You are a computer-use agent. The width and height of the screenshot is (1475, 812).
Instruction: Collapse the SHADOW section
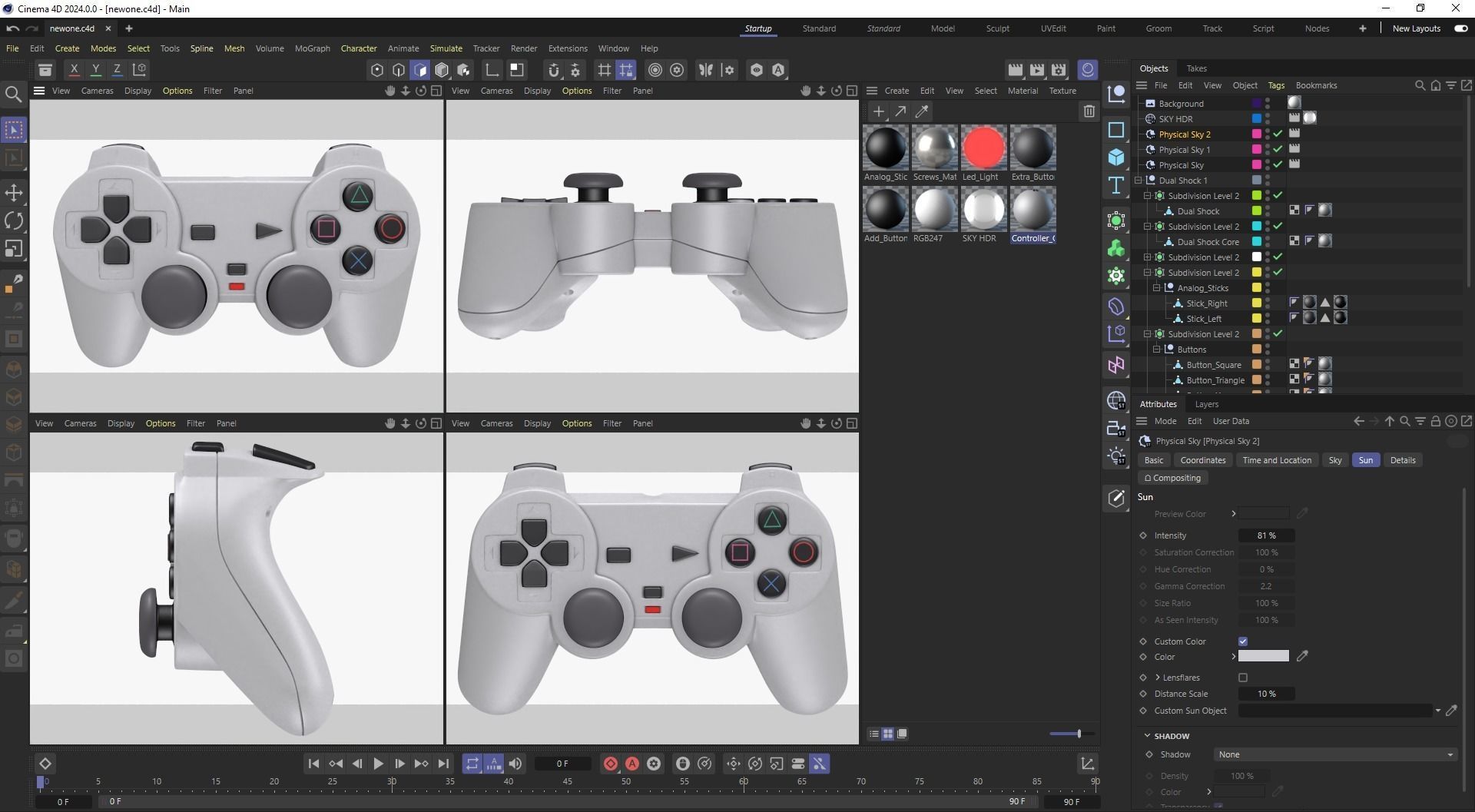pyautogui.click(x=1147, y=736)
